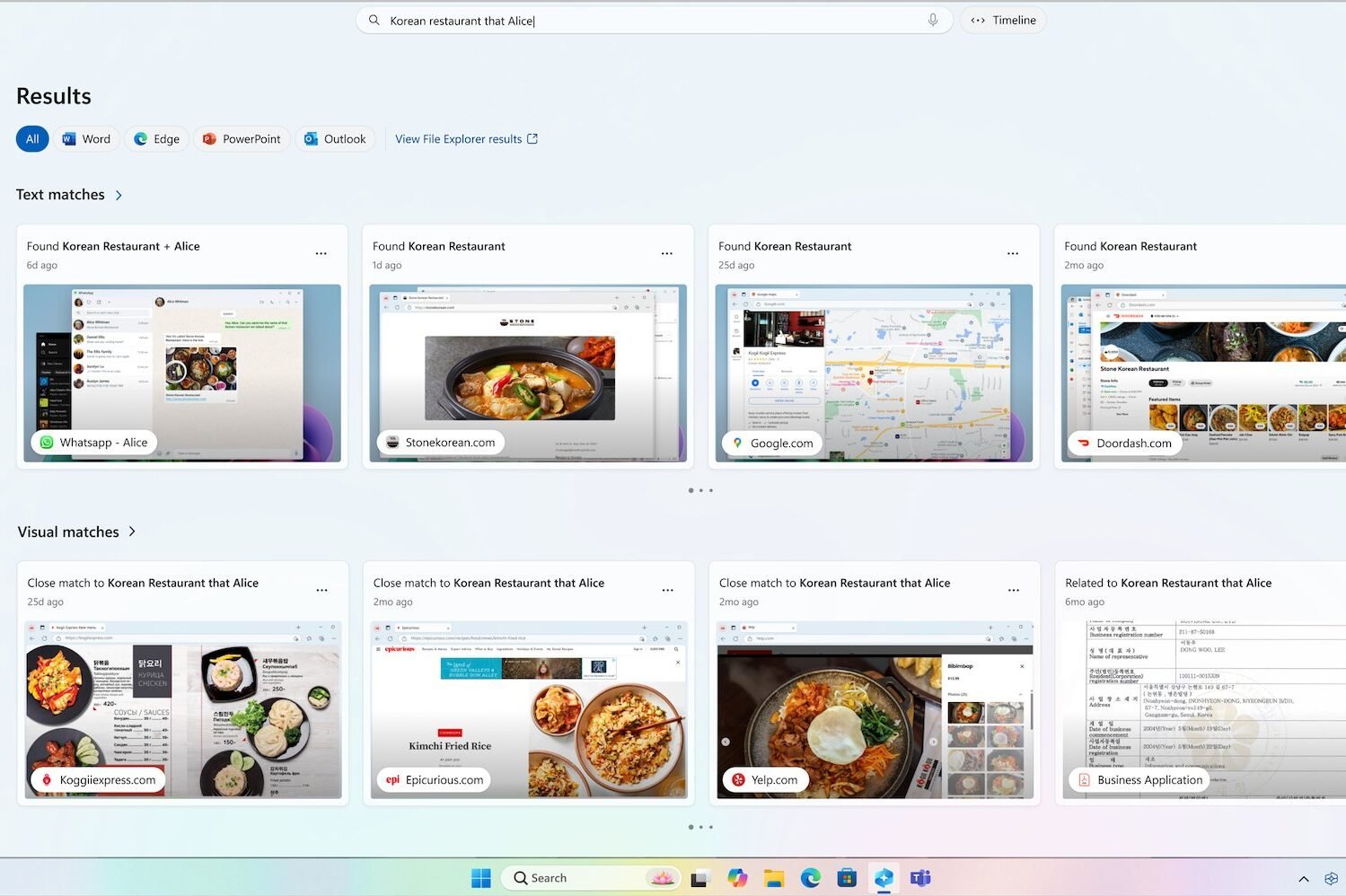This screenshot has width=1346, height=896.
Task: Open View File Explorer results link
Action: click(x=466, y=139)
